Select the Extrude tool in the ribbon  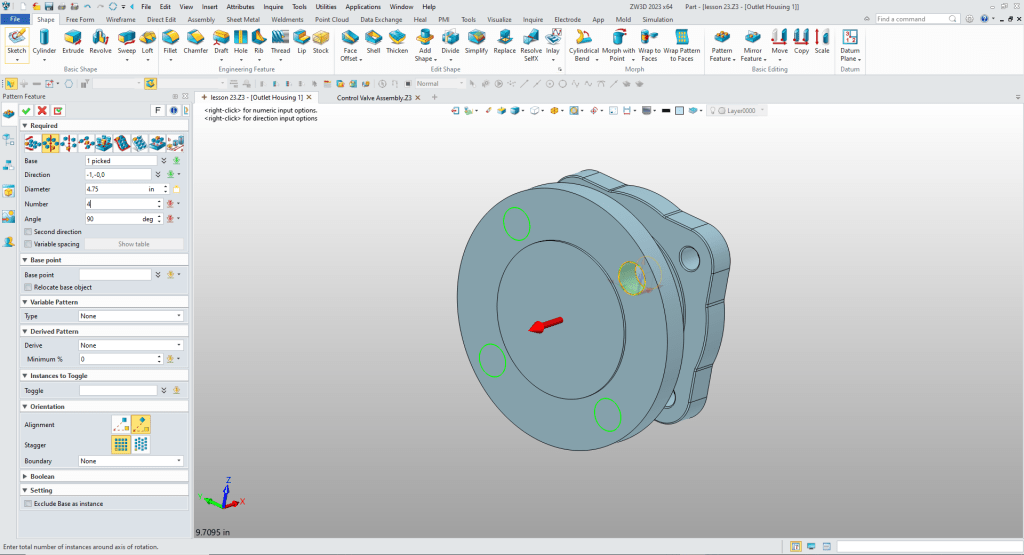73,40
